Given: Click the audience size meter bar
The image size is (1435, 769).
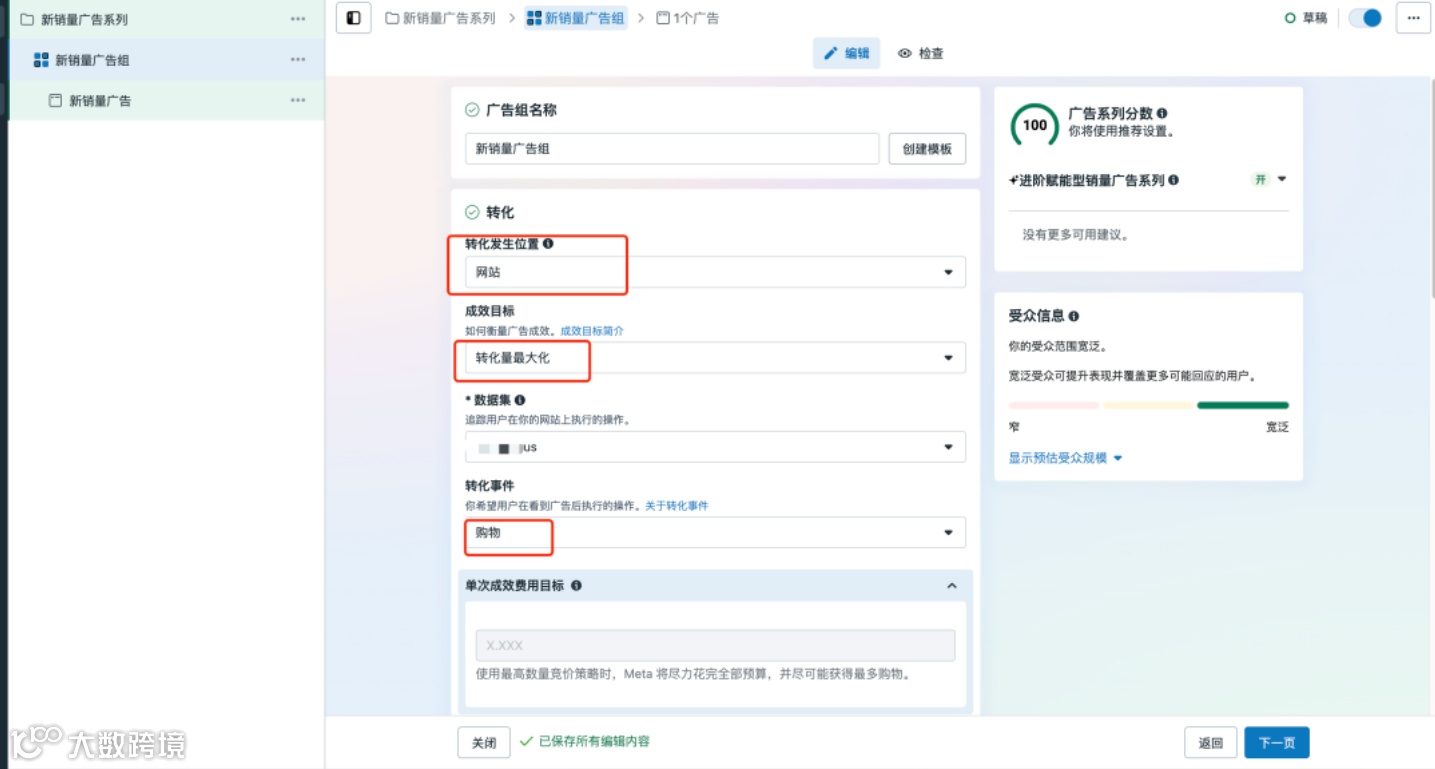Looking at the screenshot, I should coord(1149,405).
